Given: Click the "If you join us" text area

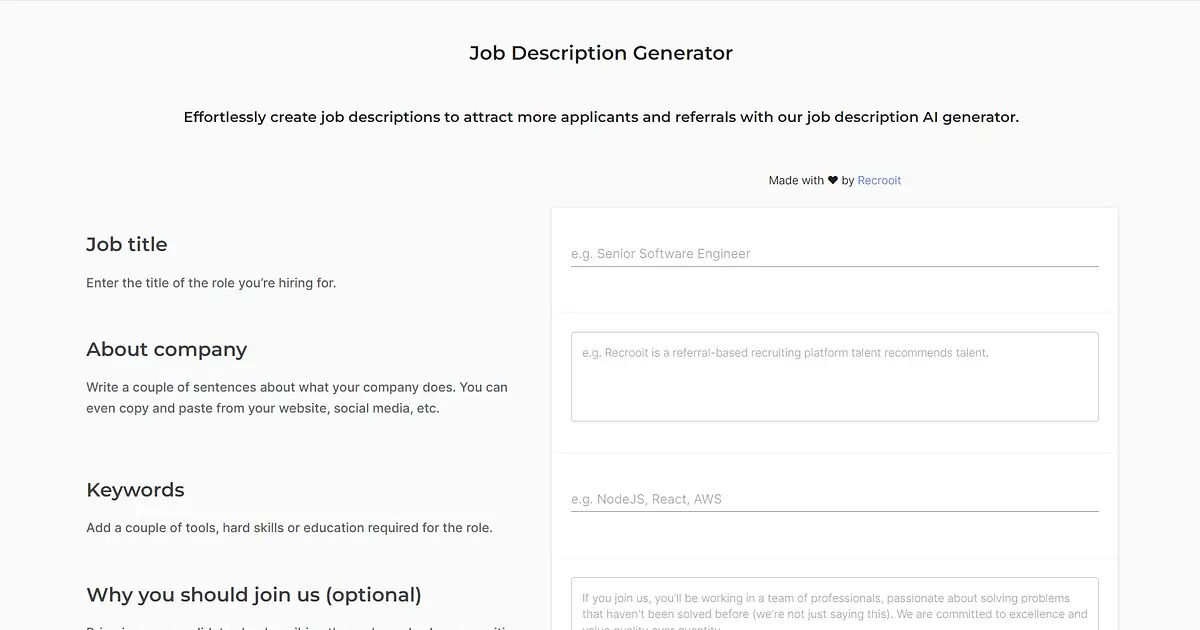Looking at the screenshot, I should (835, 604).
